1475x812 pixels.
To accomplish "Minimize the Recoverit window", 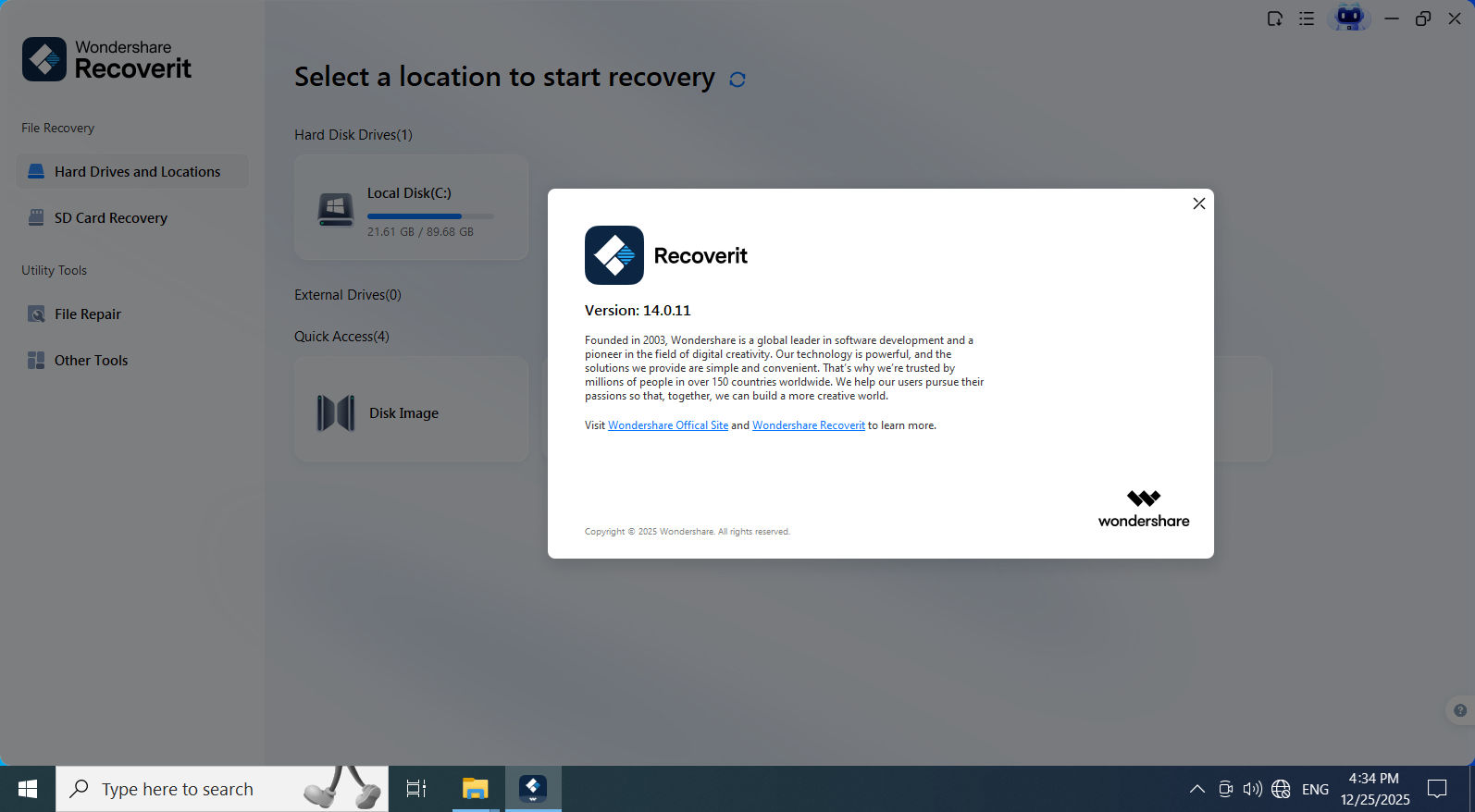I will point(1391,18).
